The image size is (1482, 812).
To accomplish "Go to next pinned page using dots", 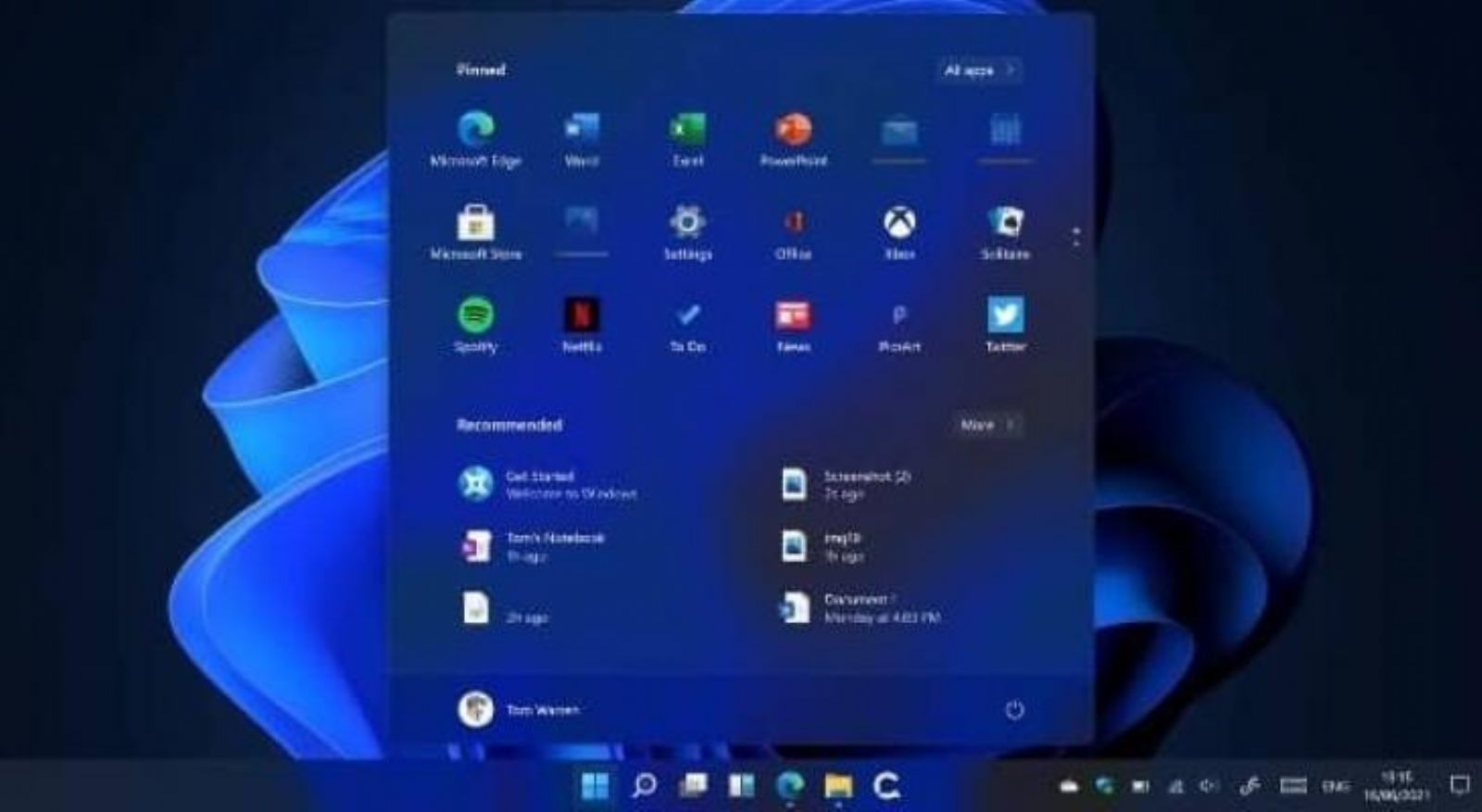I will pyautogui.click(x=1075, y=236).
